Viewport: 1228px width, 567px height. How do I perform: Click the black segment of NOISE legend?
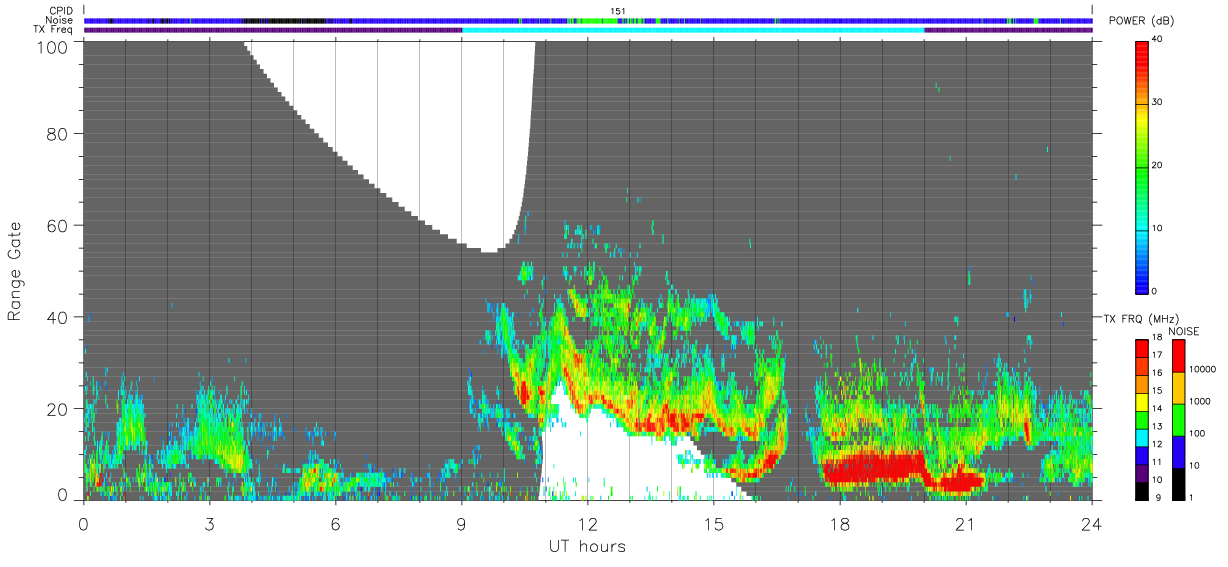coord(1177,484)
